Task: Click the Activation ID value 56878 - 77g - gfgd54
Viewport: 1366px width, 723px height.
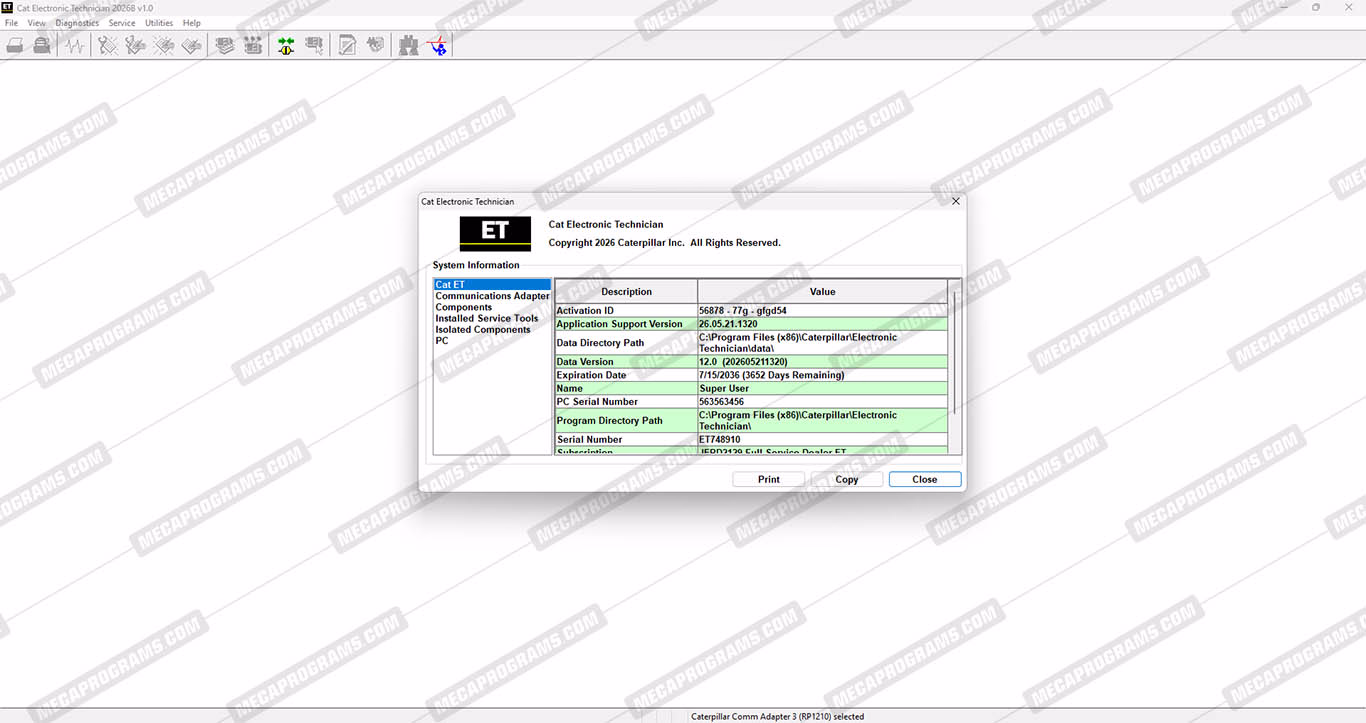Action: 822,311
